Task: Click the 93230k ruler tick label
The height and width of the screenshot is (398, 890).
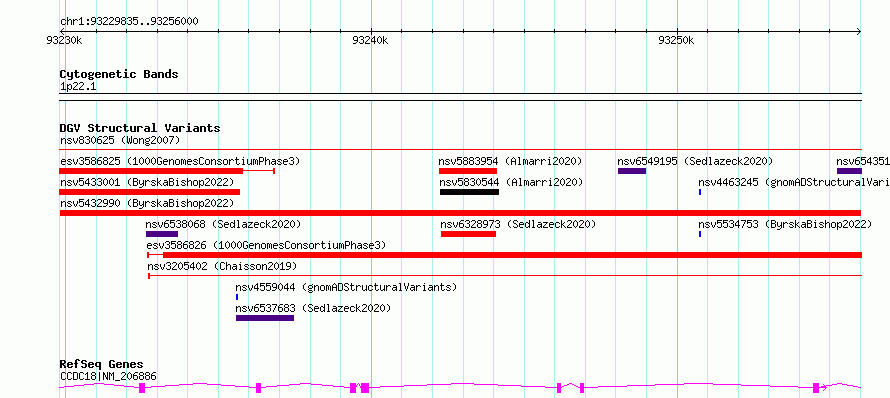Action: point(65,40)
